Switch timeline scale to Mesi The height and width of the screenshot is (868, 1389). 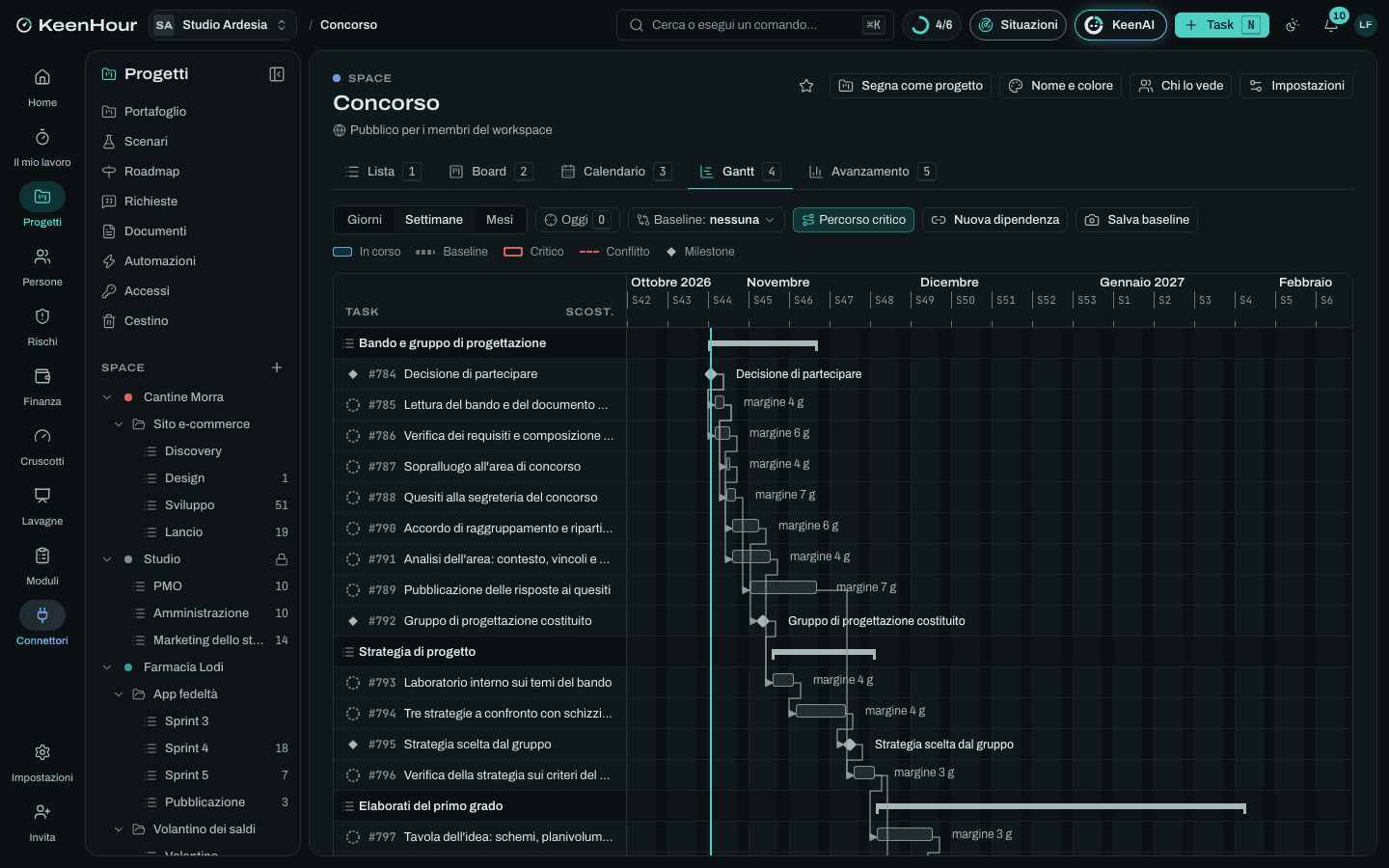500,220
